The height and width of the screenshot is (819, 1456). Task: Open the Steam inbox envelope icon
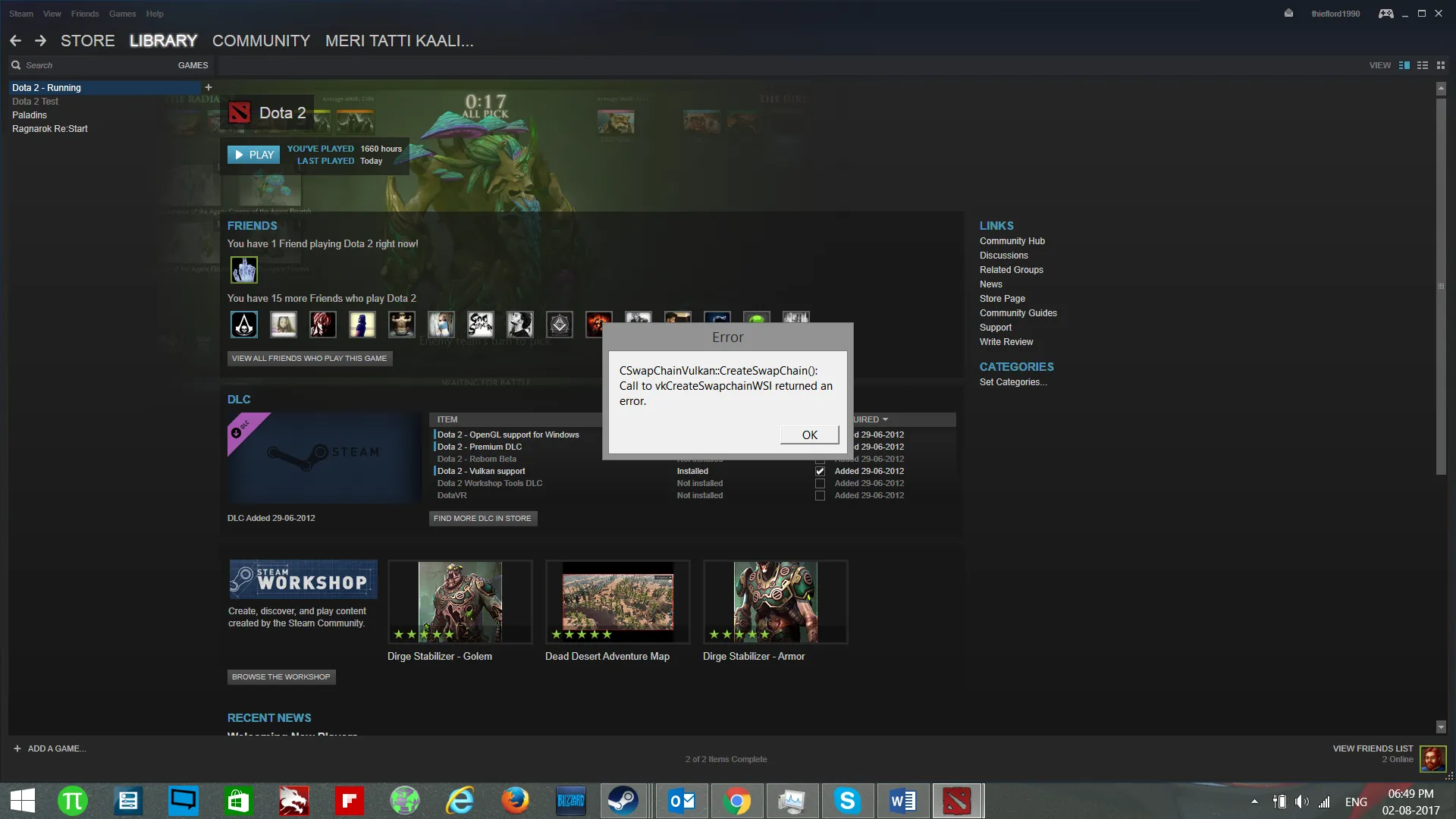click(1288, 14)
